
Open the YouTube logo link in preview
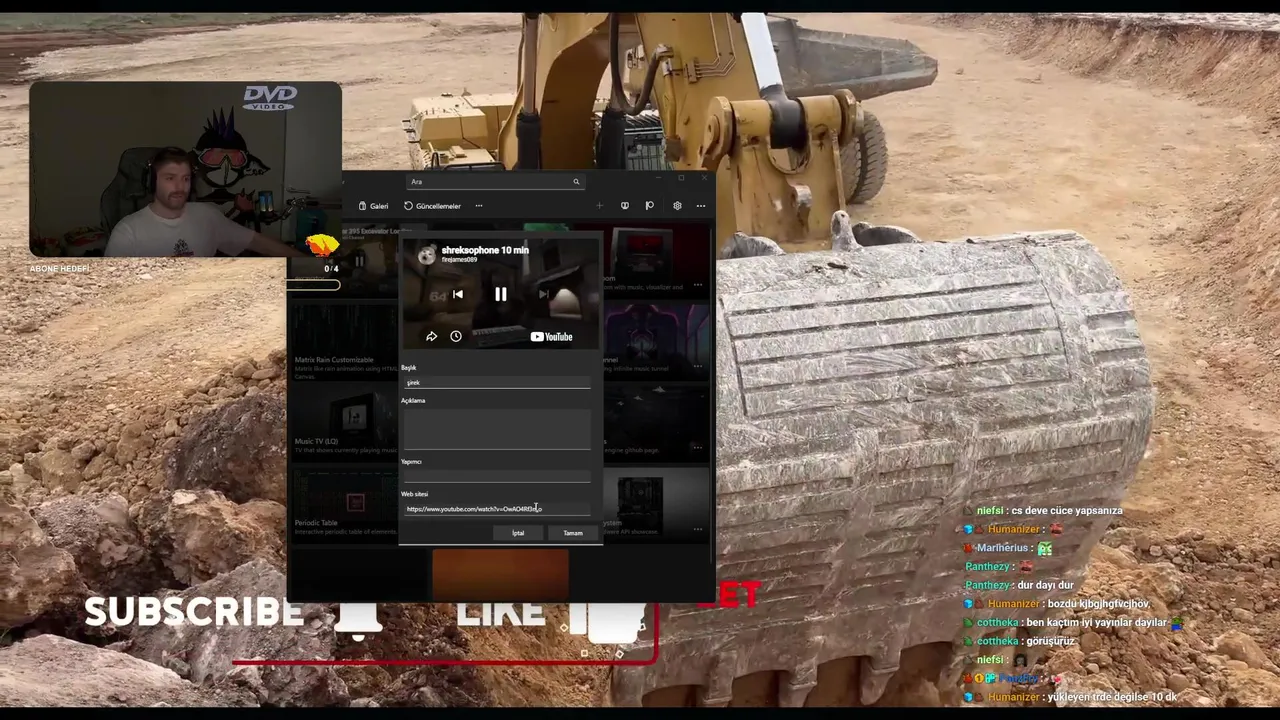point(551,337)
